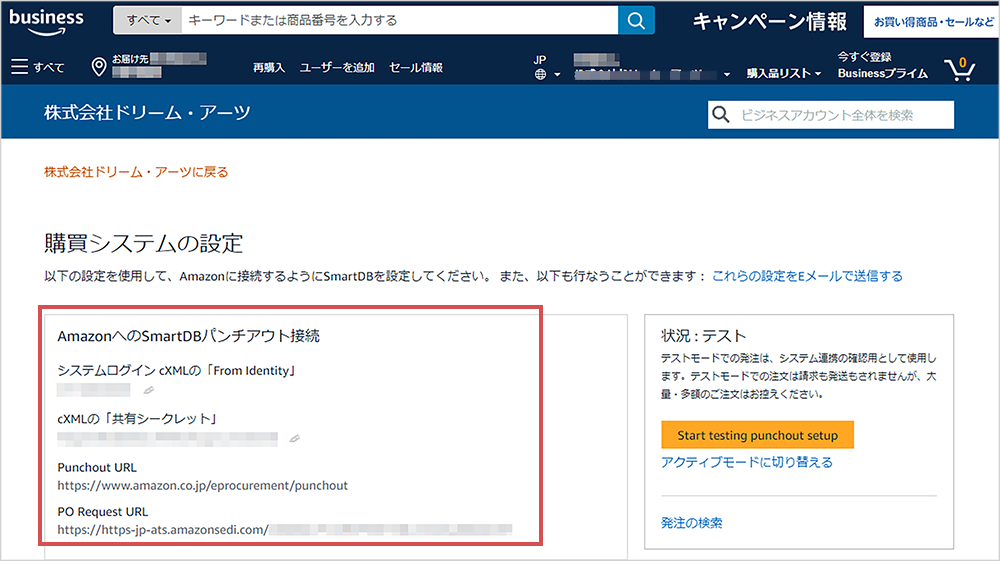
Task: Click the Amazon Business logo
Action: point(46,22)
